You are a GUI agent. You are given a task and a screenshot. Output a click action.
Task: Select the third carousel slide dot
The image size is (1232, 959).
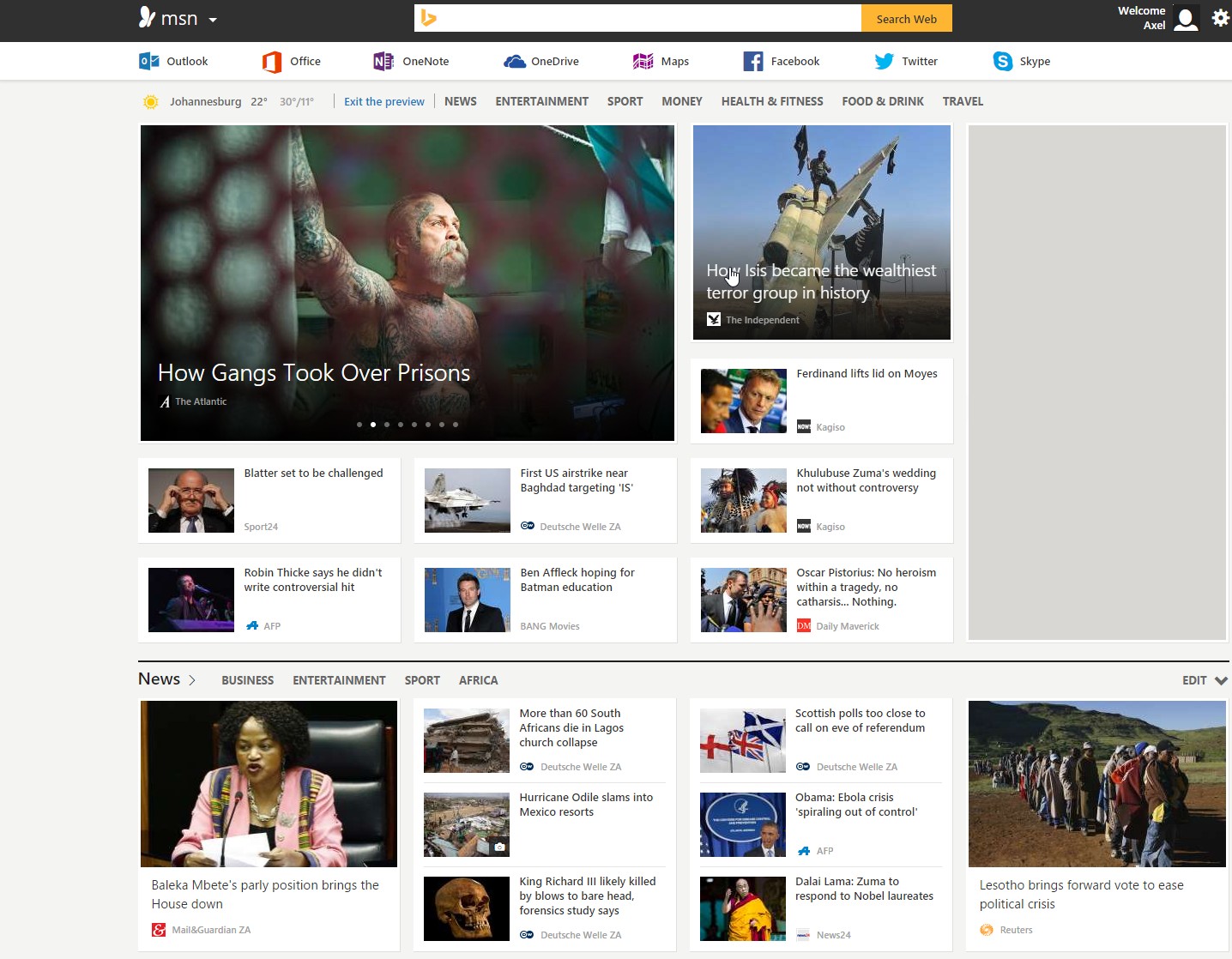tap(387, 425)
